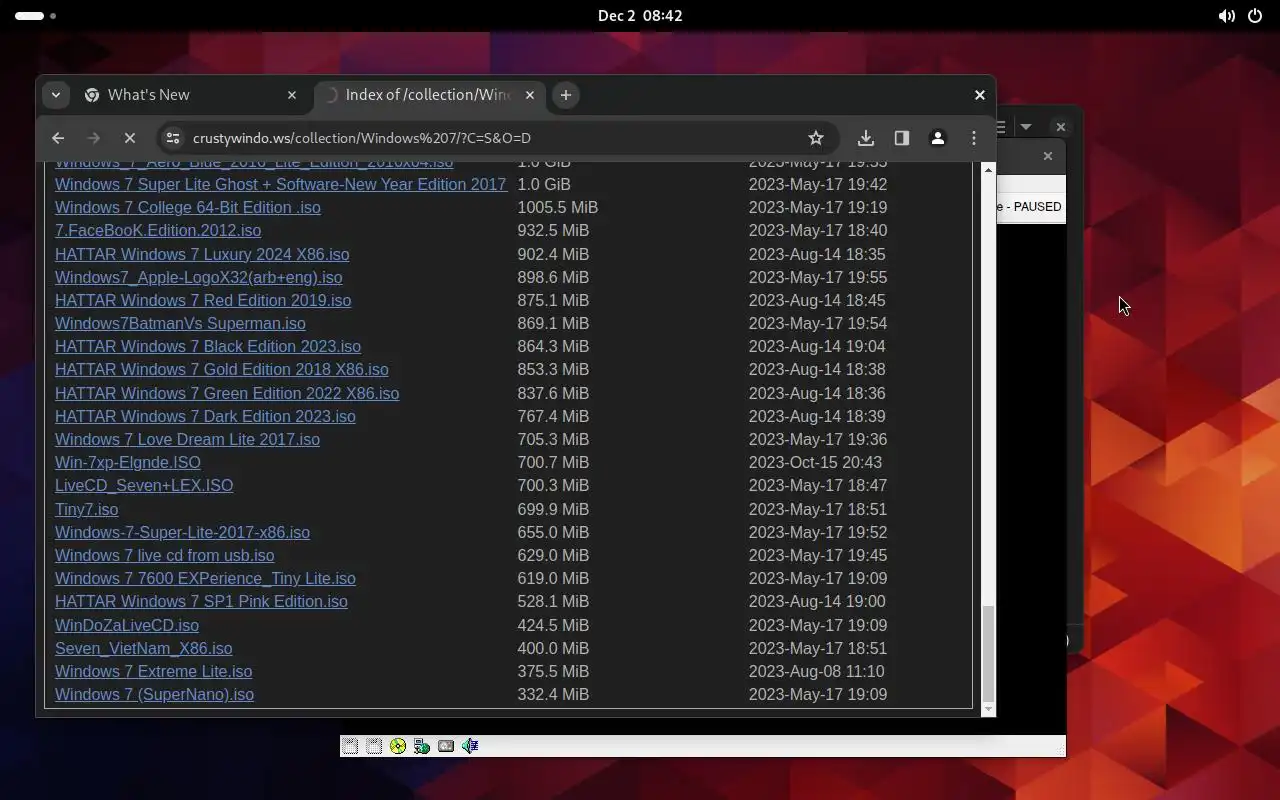Open the power menu in top bar
The height and width of the screenshot is (800, 1280).
[1255, 16]
